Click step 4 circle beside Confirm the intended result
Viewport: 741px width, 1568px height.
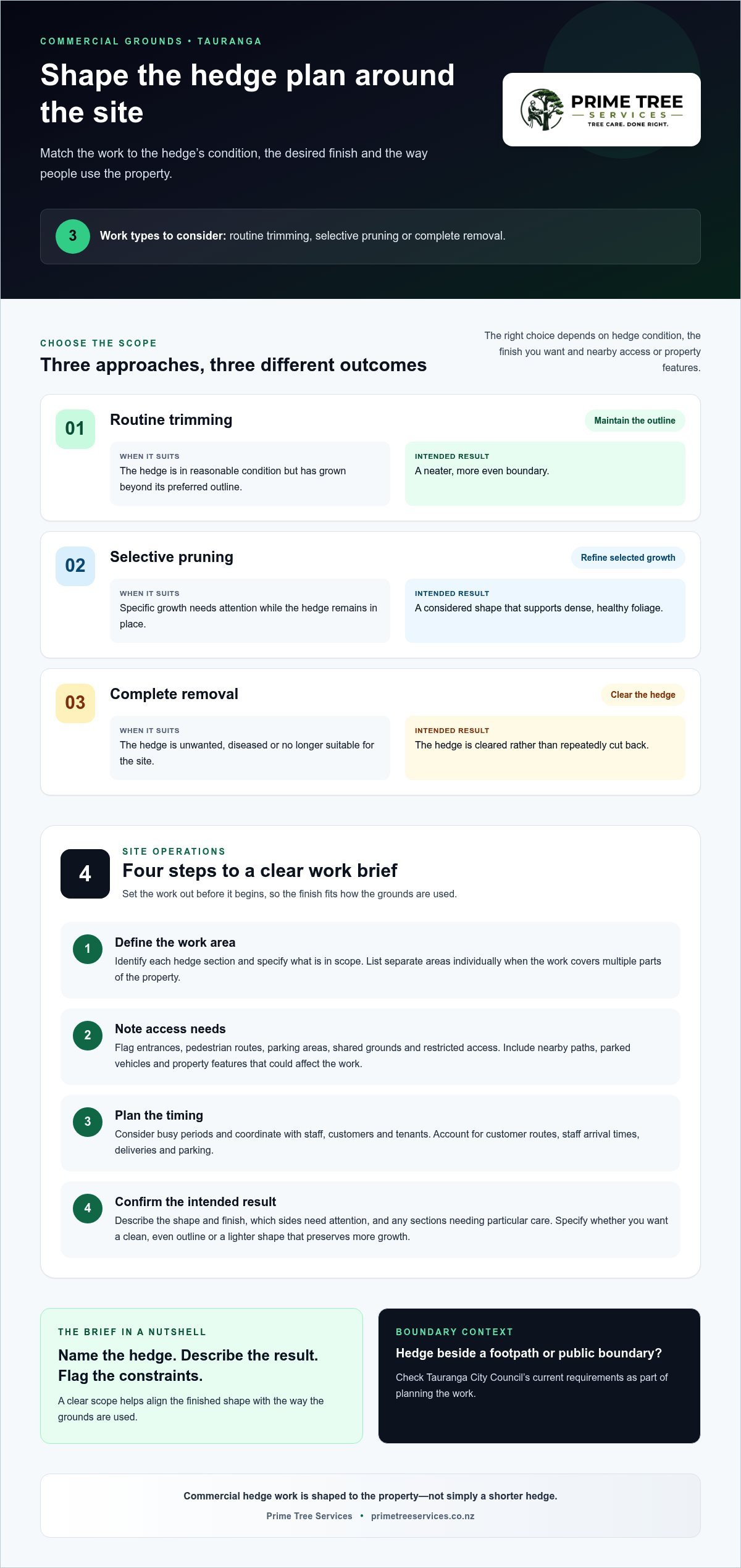tap(88, 1208)
